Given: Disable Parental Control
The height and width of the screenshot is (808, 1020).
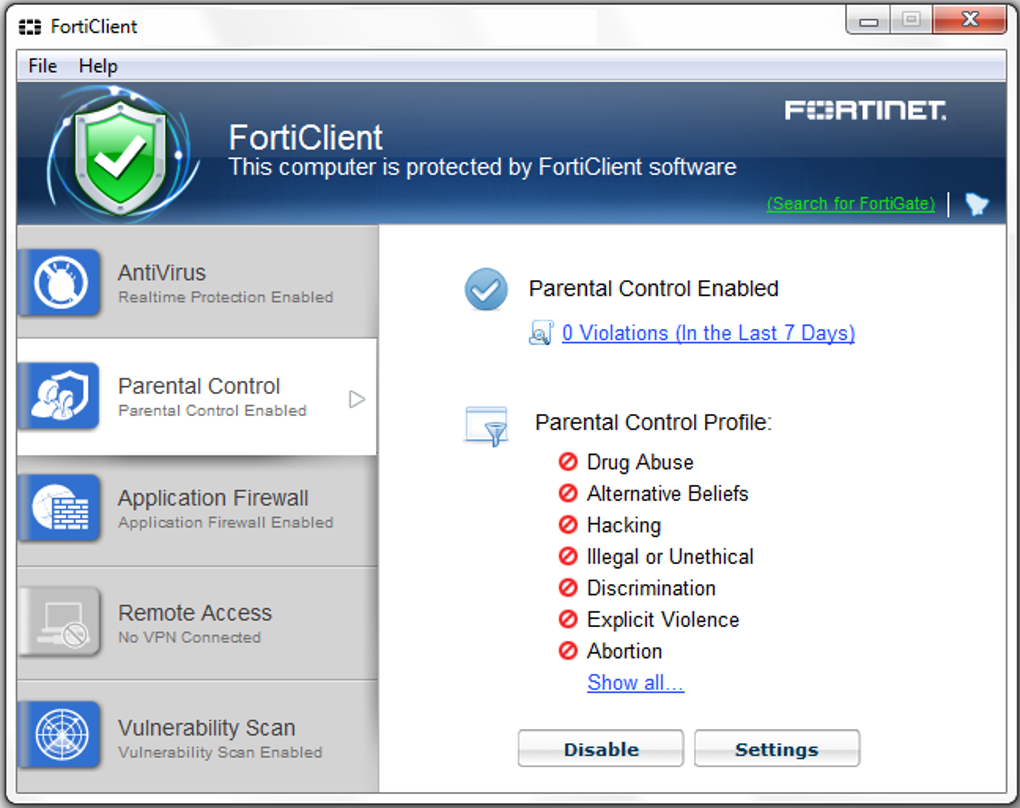Looking at the screenshot, I should click(599, 748).
